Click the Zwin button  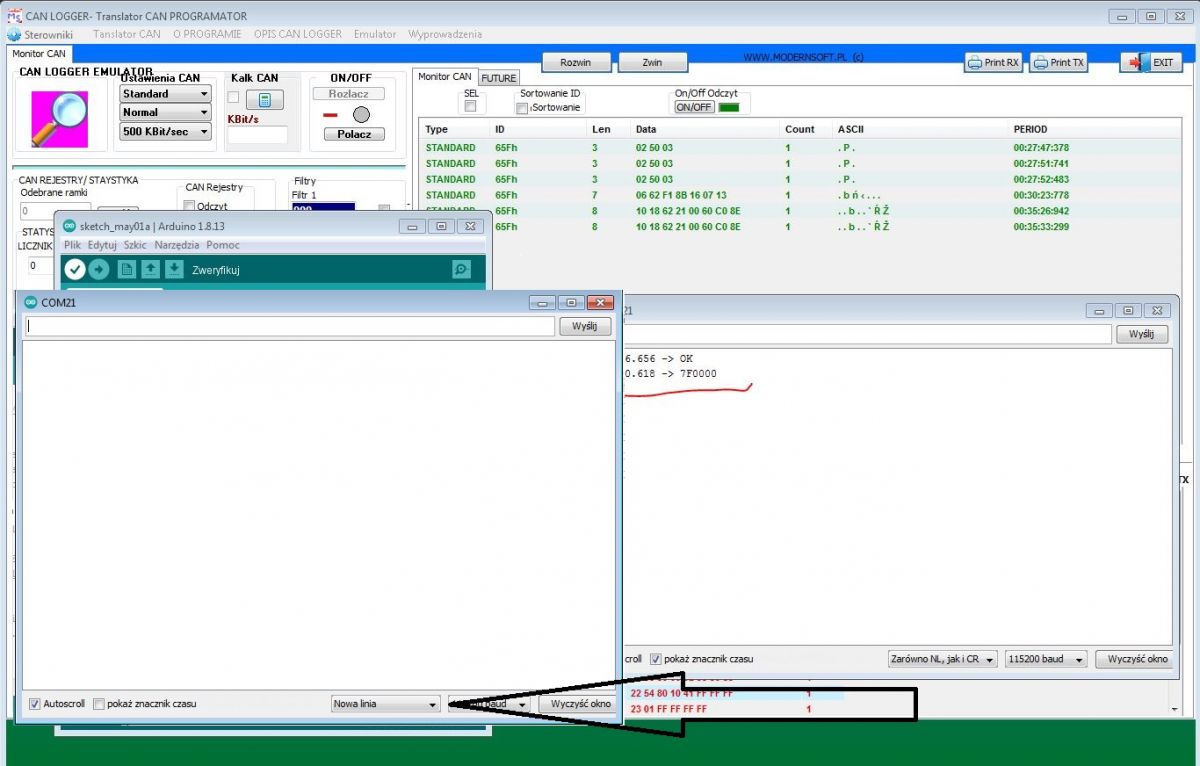point(653,62)
